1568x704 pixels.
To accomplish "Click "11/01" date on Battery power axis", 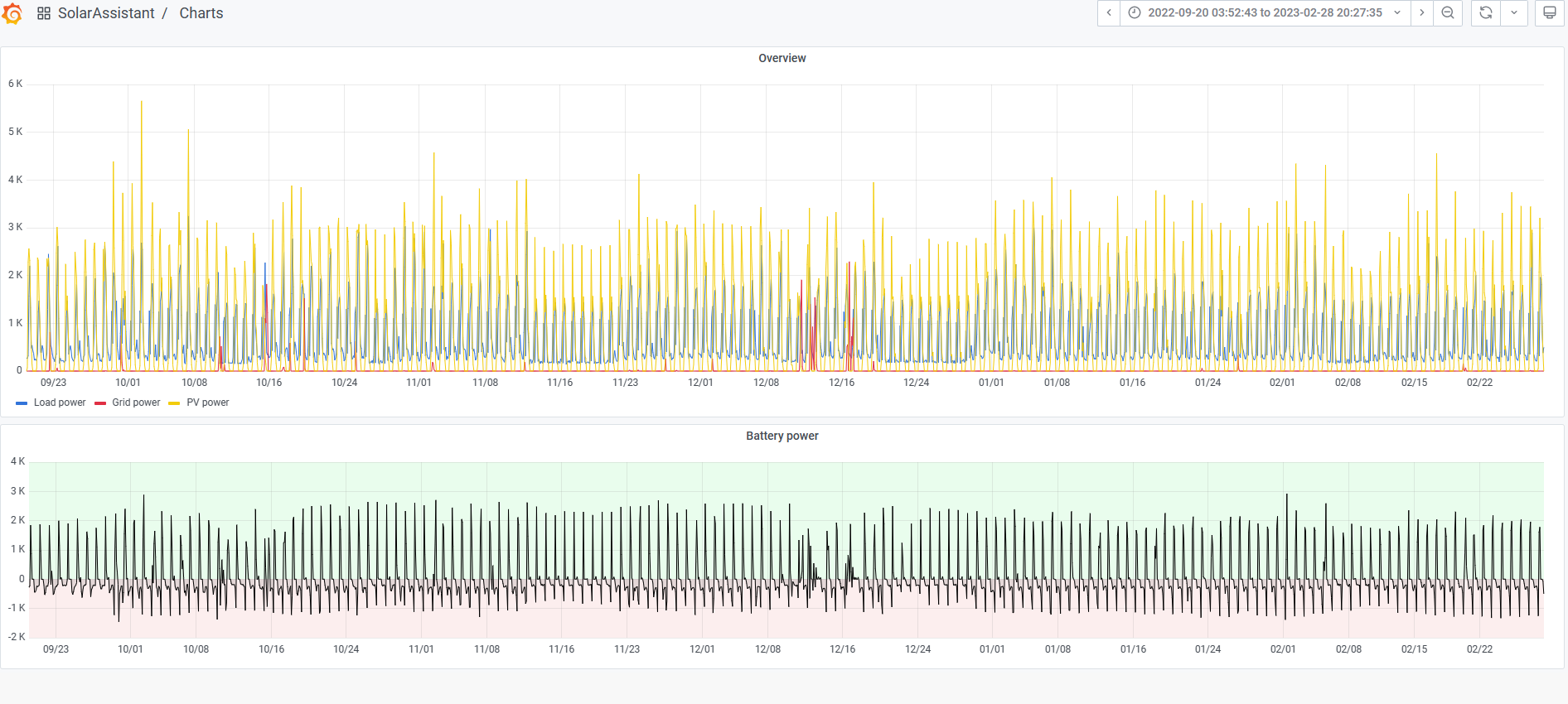I will [421, 649].
